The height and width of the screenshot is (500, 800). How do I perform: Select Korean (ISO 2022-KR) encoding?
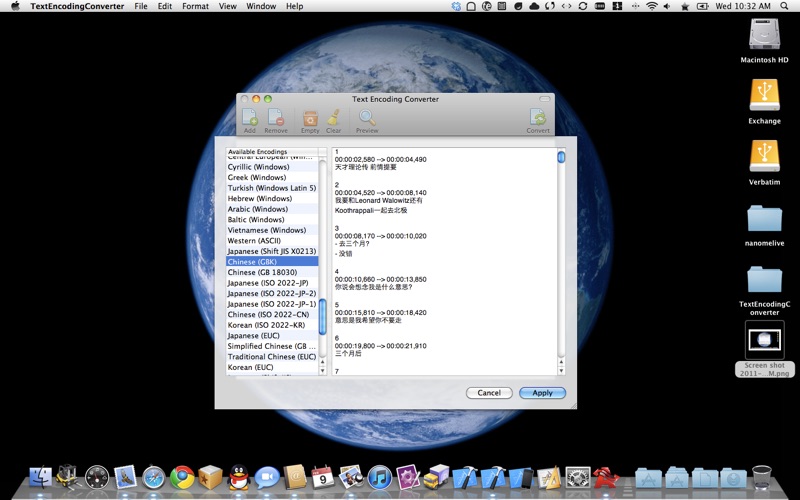click(x=272, y=325)
